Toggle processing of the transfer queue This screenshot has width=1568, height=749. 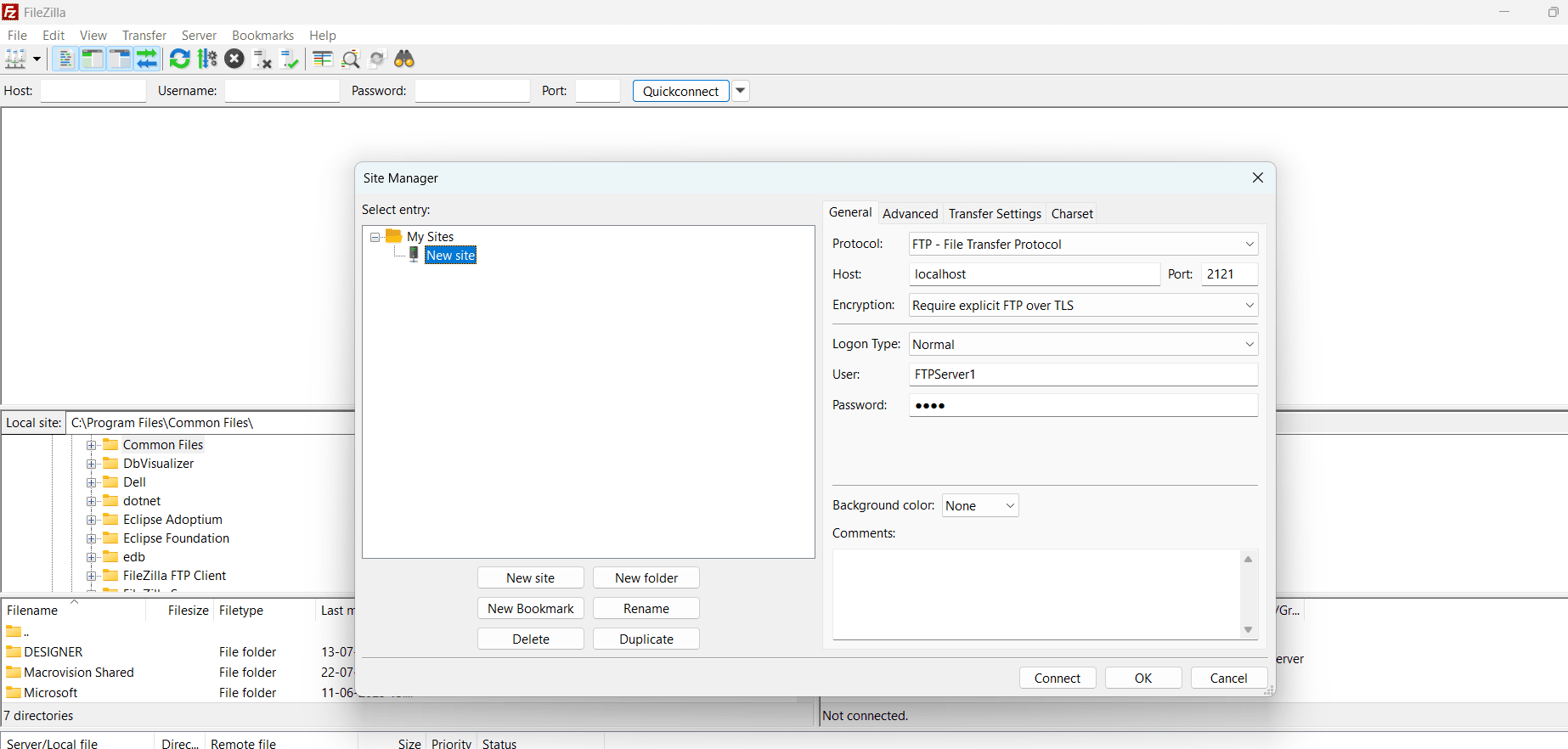click(207, 59)
